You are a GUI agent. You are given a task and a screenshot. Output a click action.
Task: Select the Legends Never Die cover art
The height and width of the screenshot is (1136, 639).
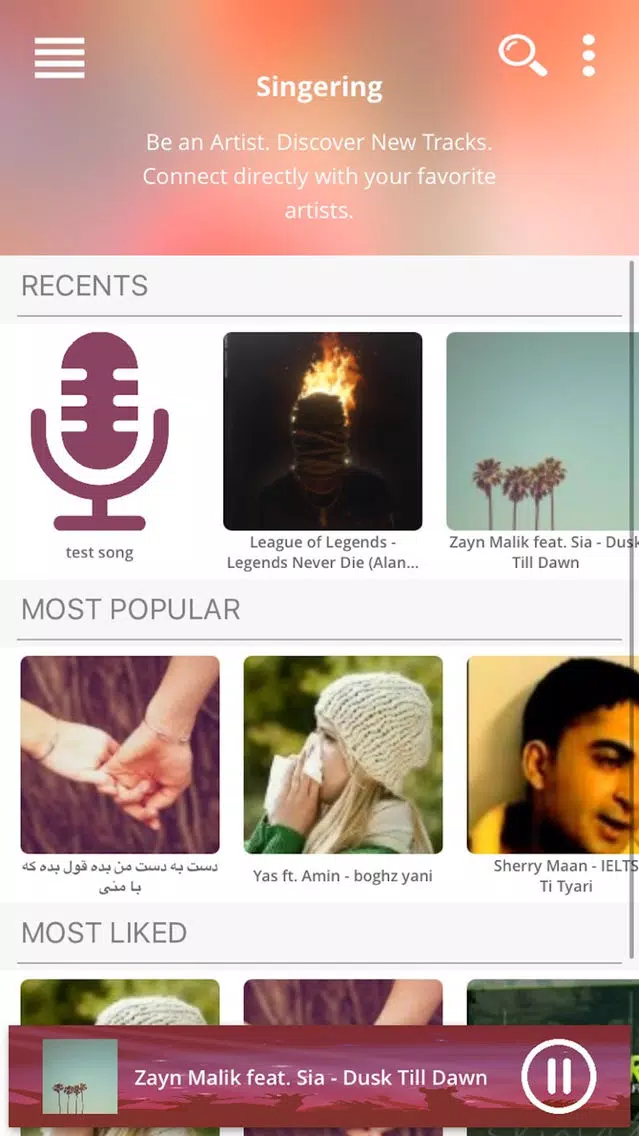[x=322, y=431]
